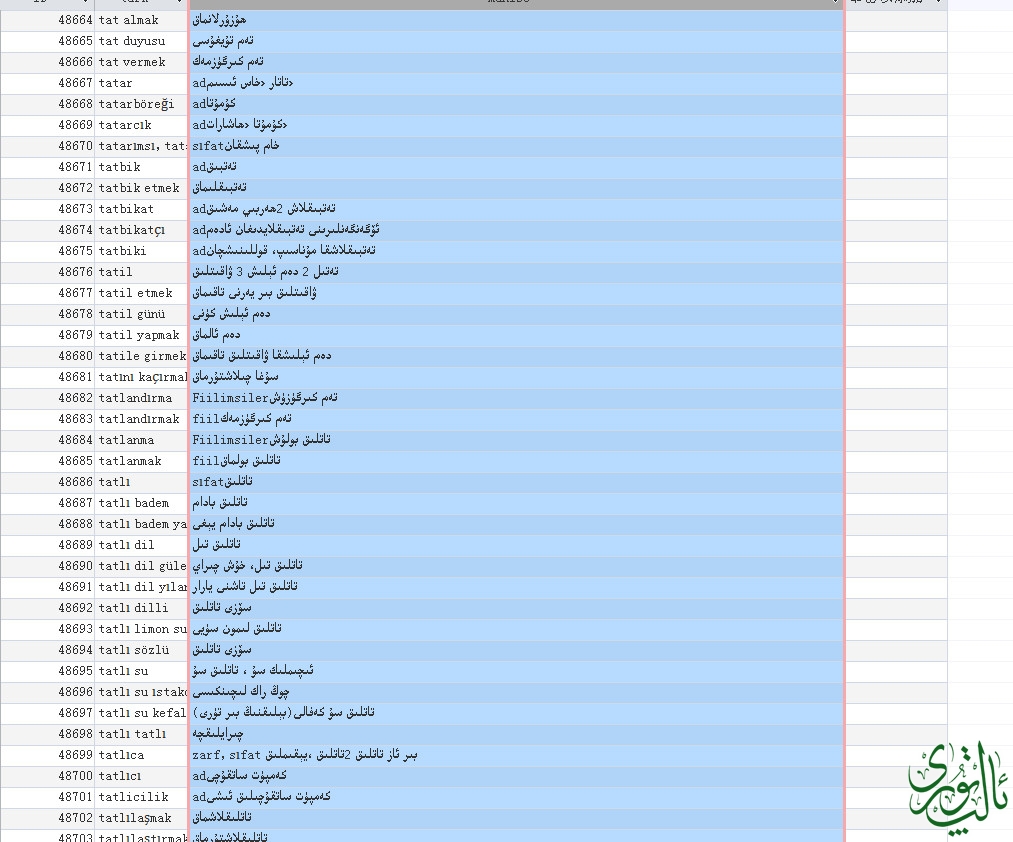Click the 'tatbik' word cell in row 48671
This screenshot has width=1013, height=842.
(141, 167)
